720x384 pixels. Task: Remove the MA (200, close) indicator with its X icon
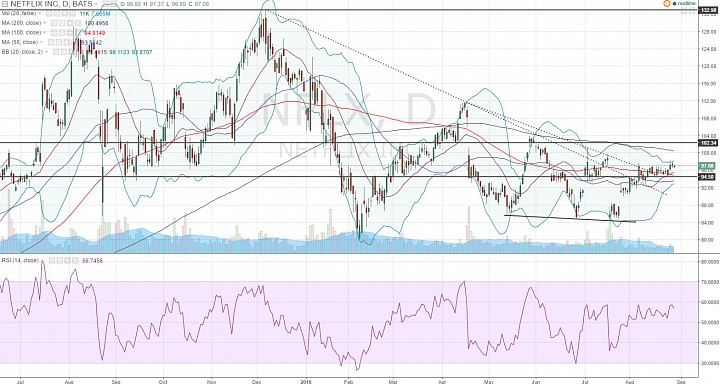tap(78, 23)
